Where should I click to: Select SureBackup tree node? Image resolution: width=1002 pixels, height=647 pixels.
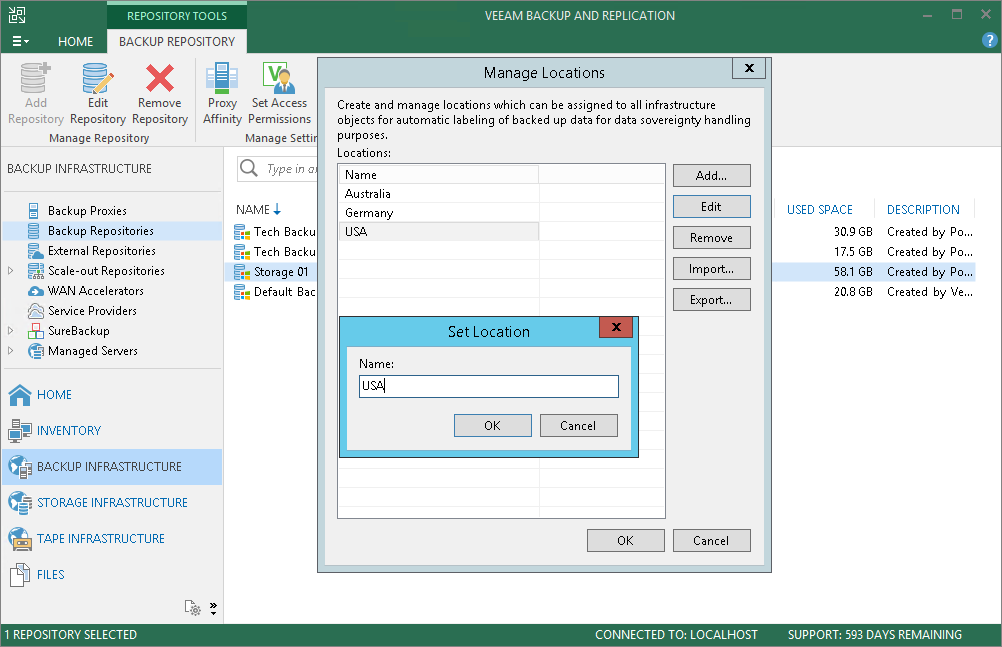[79, 331]
